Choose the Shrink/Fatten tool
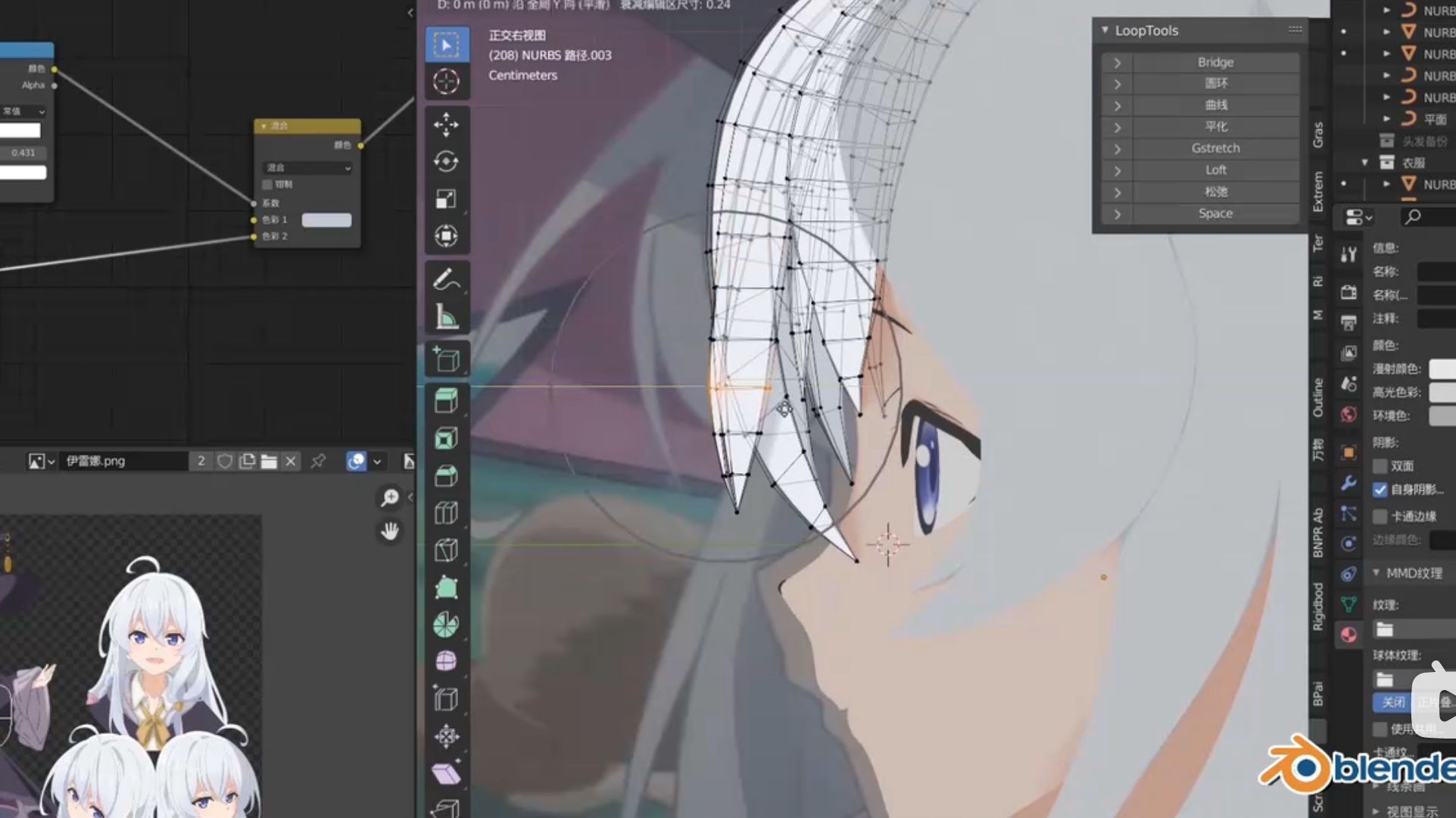Screen dimensions: 1456x818 pos(446,736)
